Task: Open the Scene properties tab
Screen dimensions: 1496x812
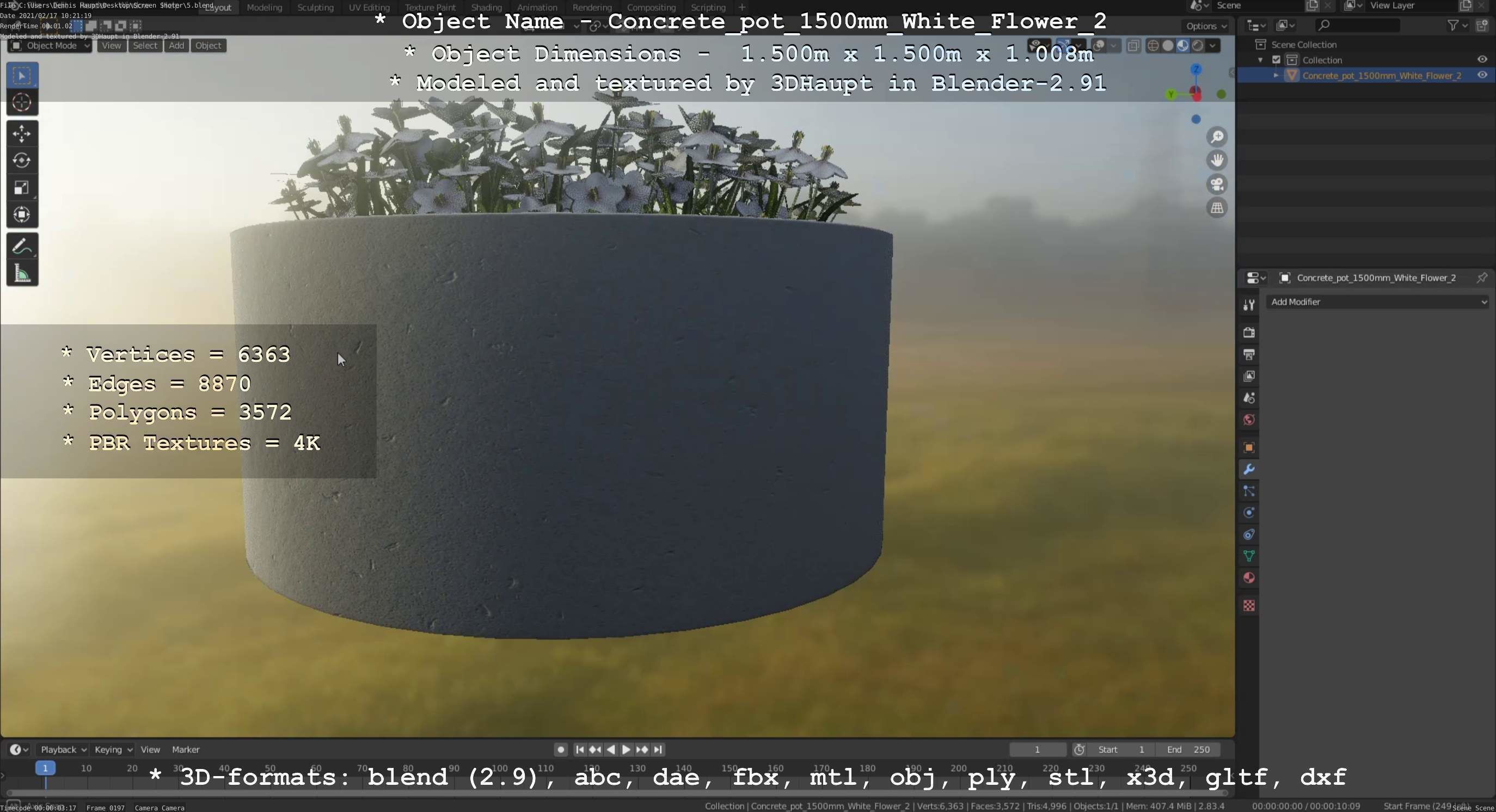Action: (x=1249, y=398)
